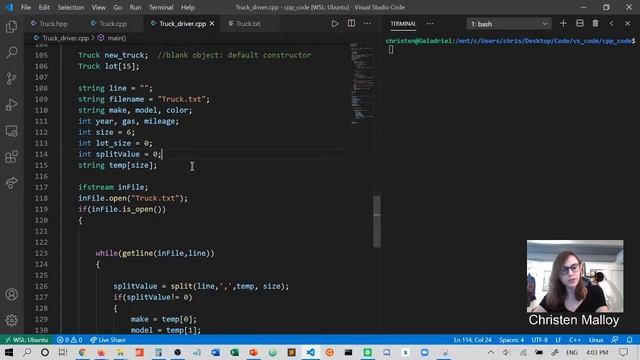Select the 1: bash terminal dropdown
Screen dimensions: 640x360
point(509,24)
